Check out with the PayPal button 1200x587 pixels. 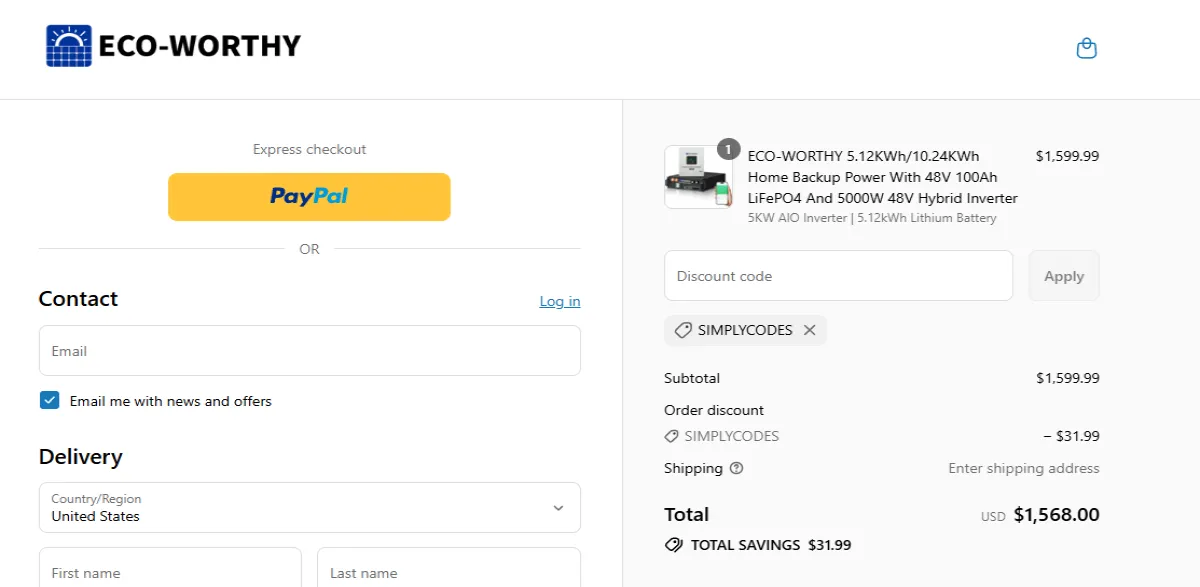pyautogui.click(x=309, y=196)
